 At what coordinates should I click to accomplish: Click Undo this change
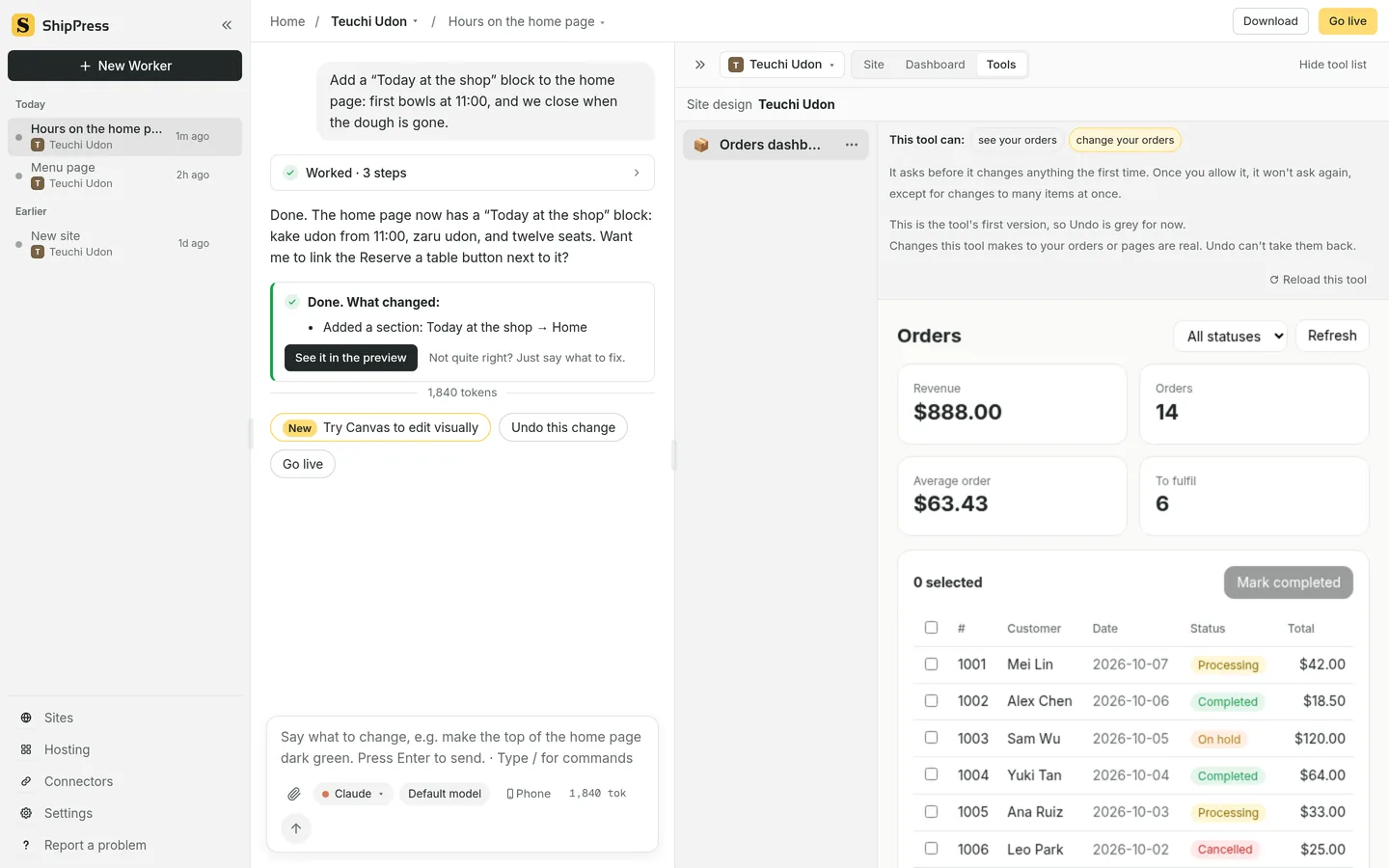pyautogui.click(x=563, y=427)
